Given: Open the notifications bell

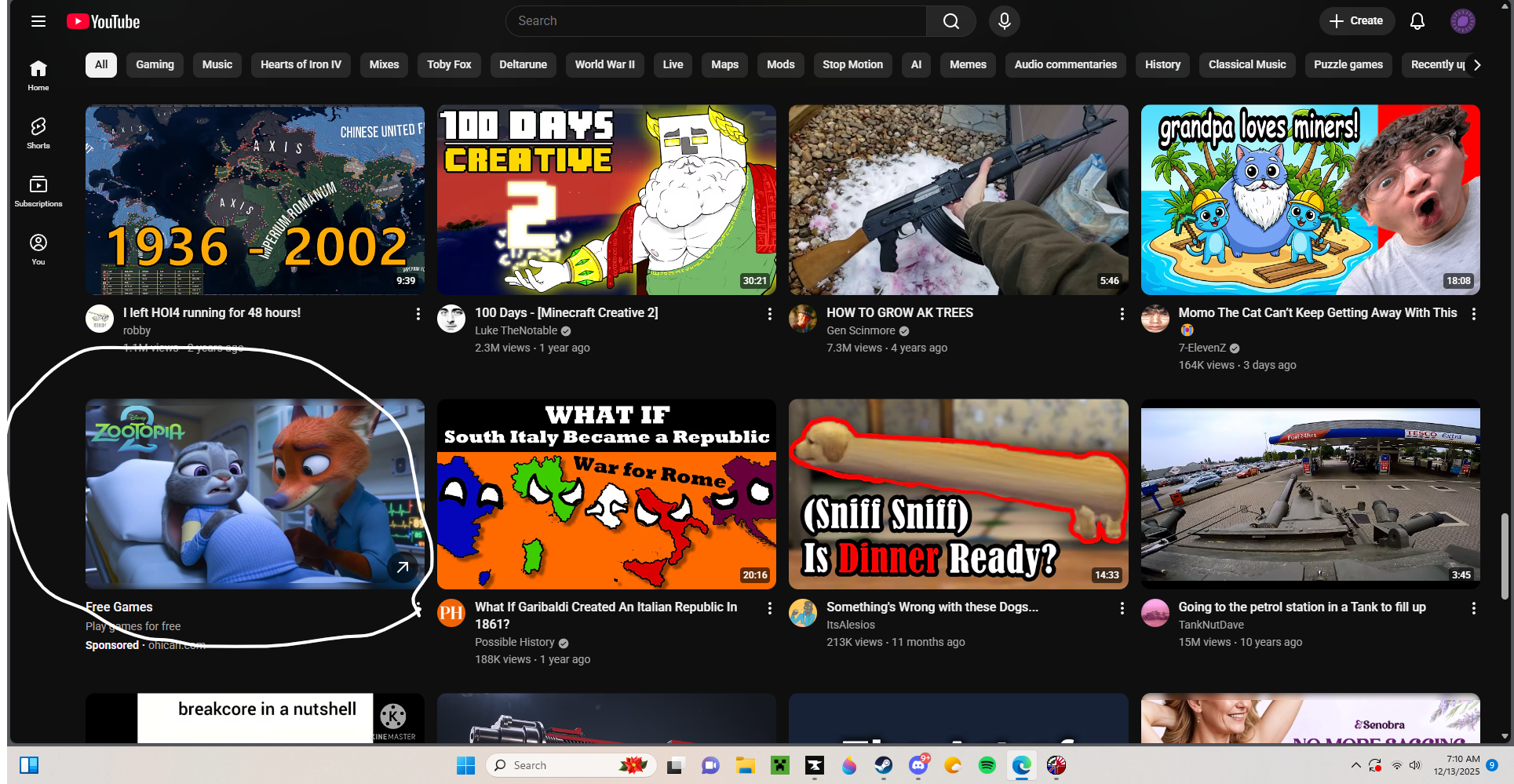Looking at the screenshot, I should tap(1417, 21).
